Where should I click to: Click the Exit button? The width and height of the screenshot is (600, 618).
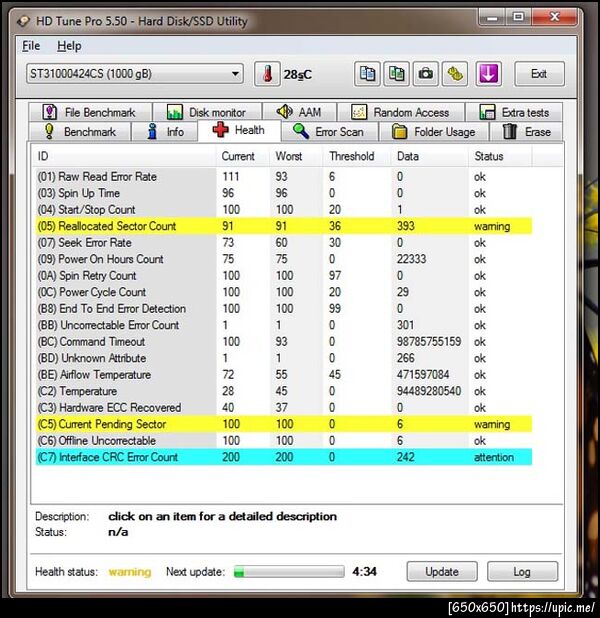pyautogui.click(x=539, y=74)
